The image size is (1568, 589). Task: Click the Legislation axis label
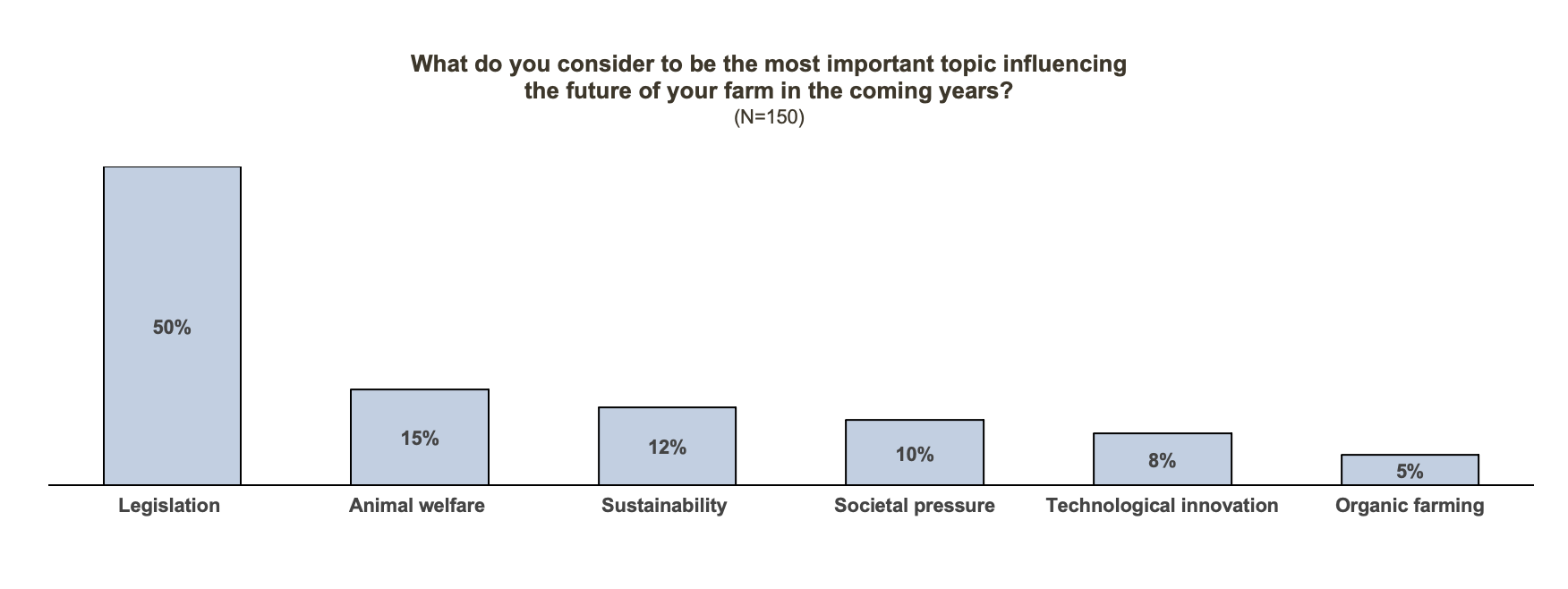169,506
